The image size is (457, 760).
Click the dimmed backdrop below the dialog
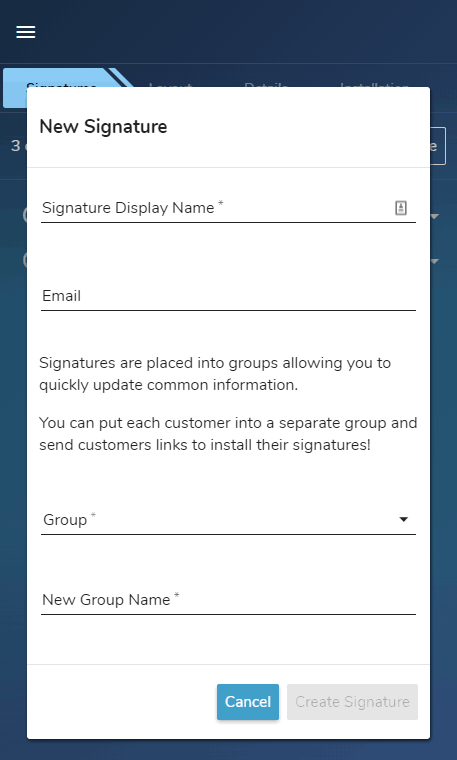click(228, 750)
